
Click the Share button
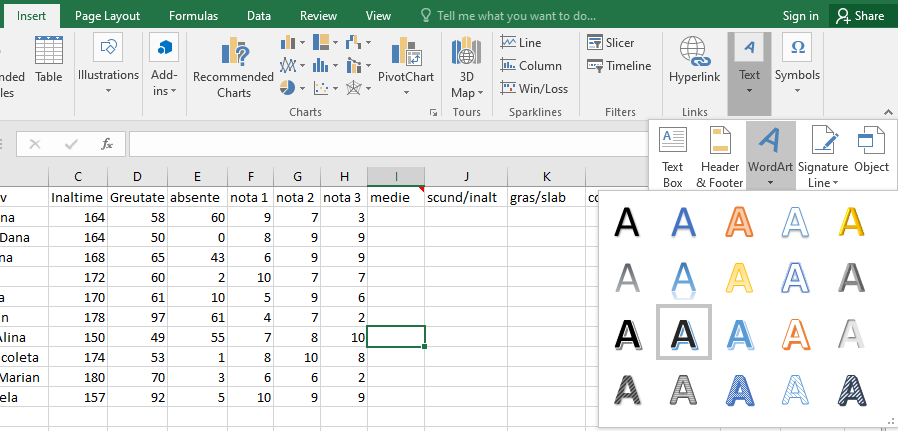(860, 16)
